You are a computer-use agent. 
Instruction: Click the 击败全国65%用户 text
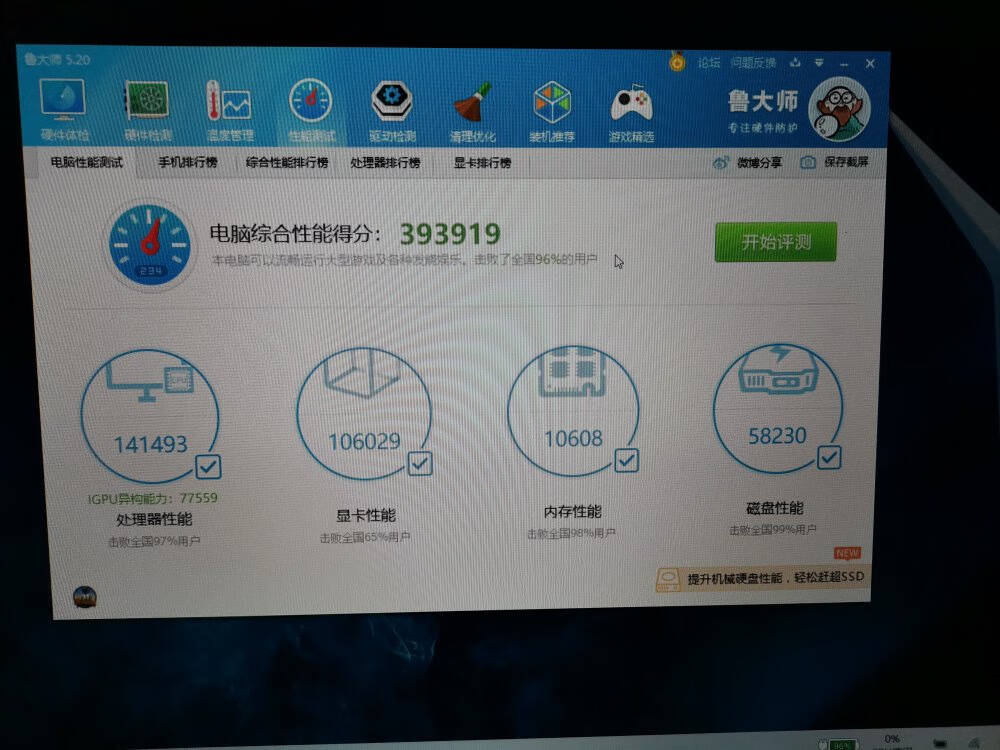coord(365,538)
